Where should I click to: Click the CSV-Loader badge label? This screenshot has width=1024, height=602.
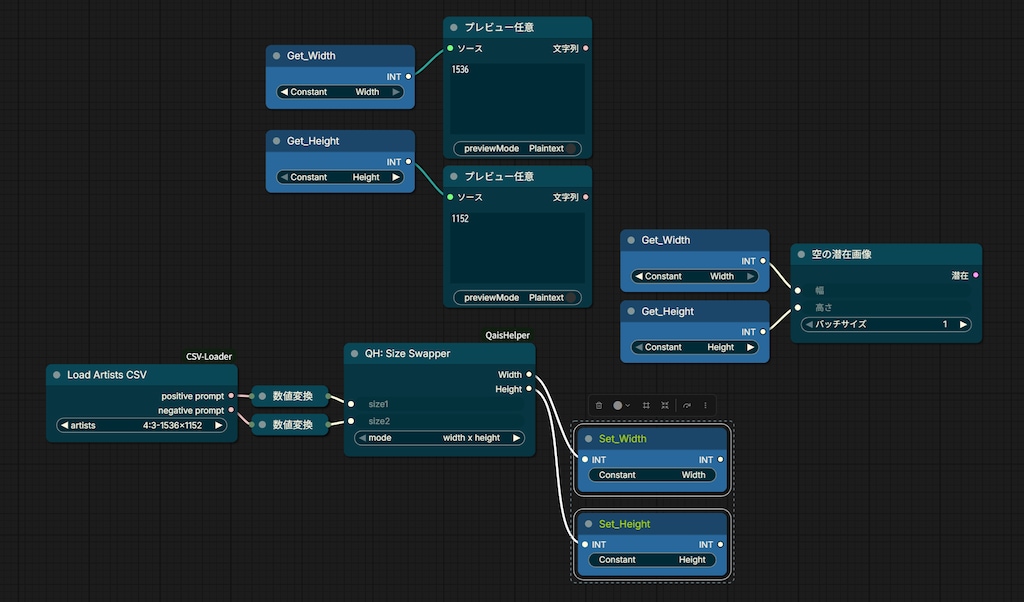click(209, 356)
